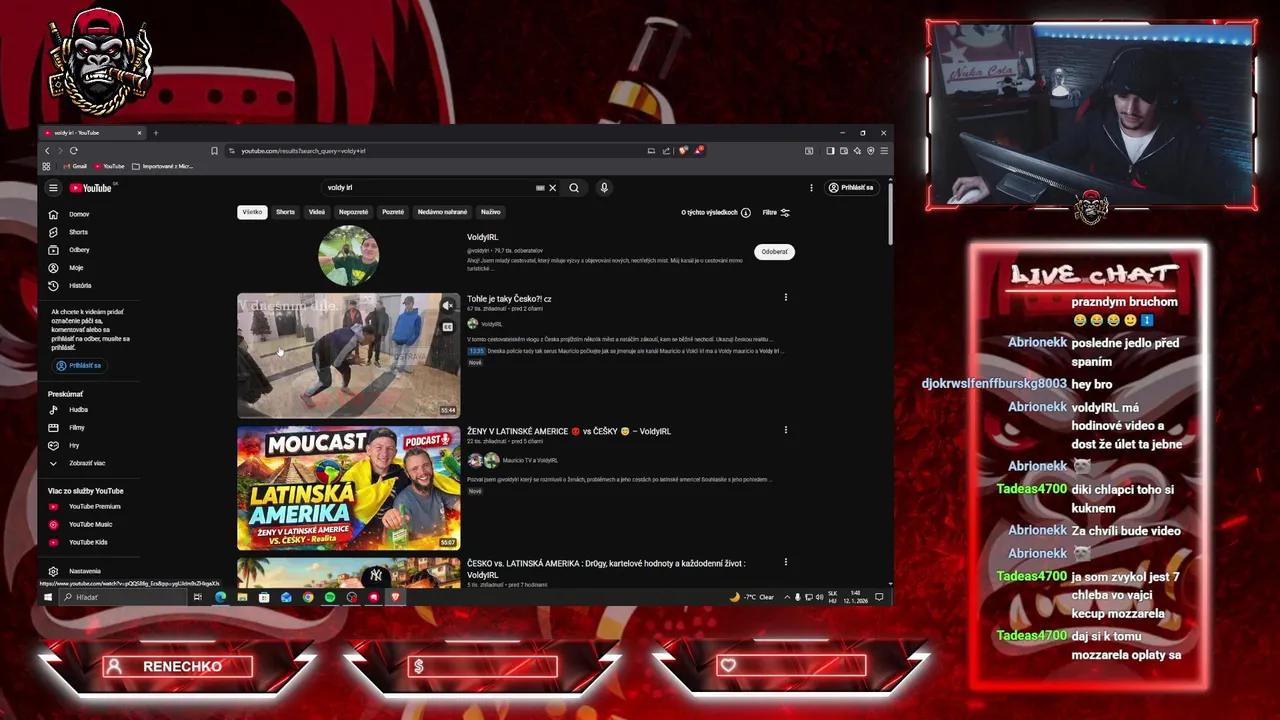Viewport: 1280px width, 720px height.
Task: Open VoldyIRL channel avatar picture
Action: coord(349,255)
